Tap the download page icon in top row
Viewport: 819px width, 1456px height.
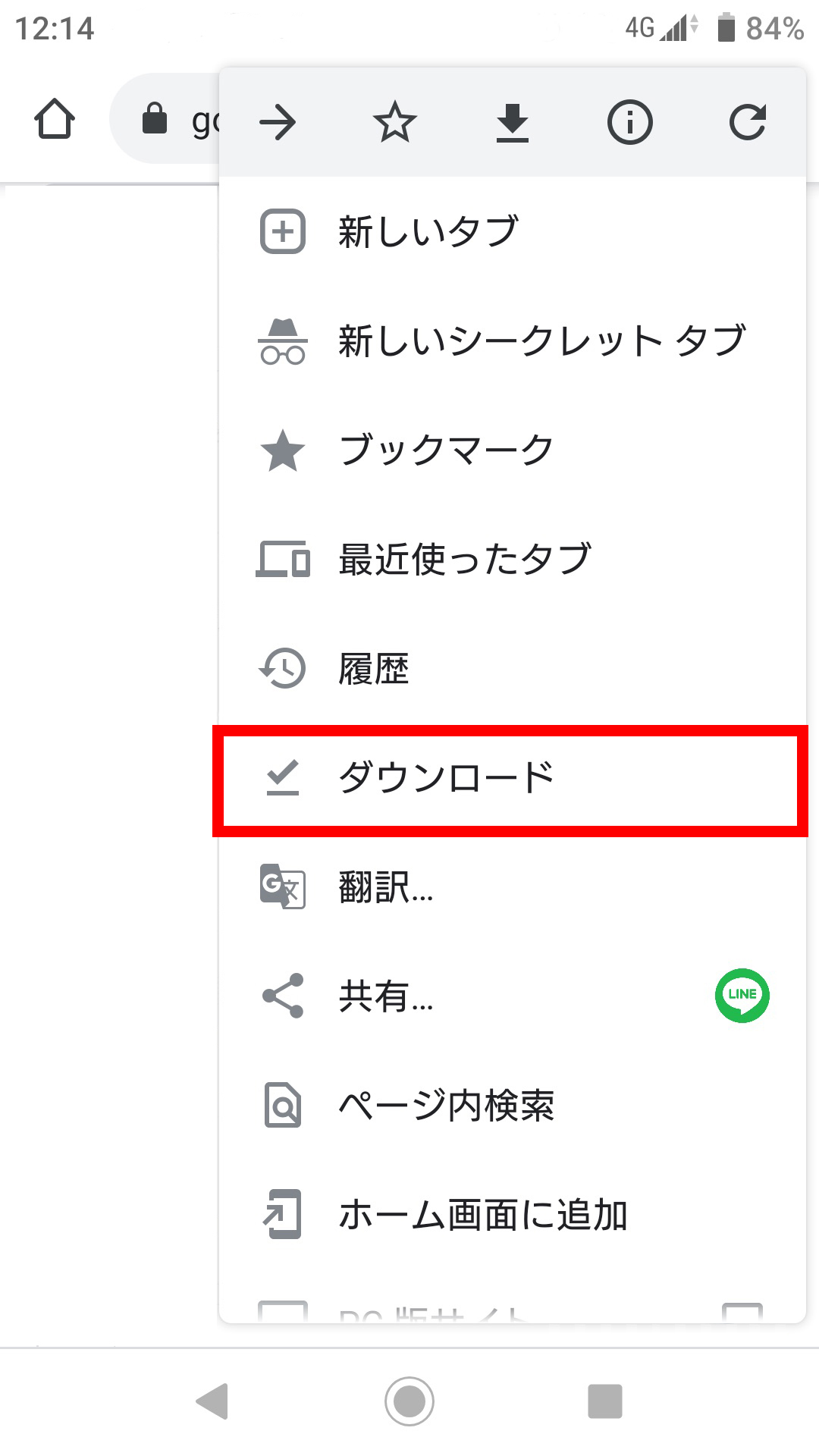point(513,123)
